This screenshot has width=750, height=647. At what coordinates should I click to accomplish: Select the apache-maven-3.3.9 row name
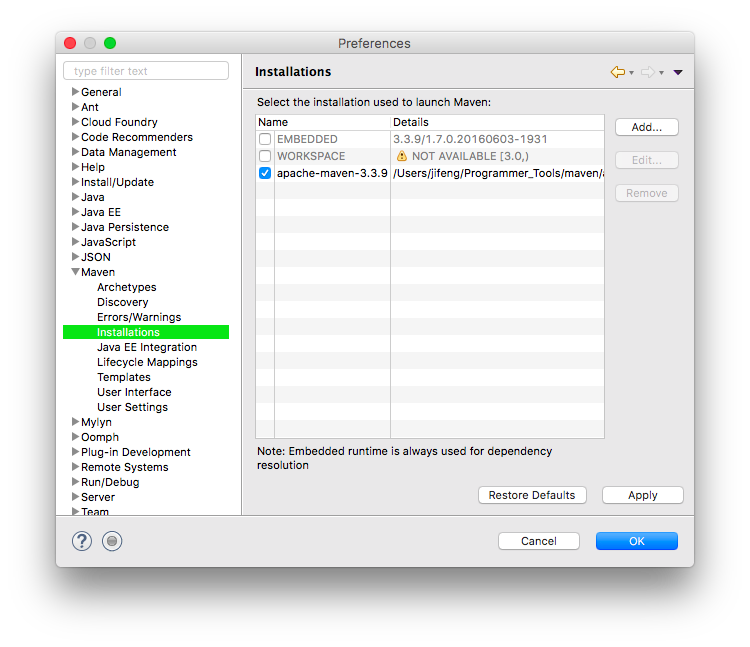point(332,173)
